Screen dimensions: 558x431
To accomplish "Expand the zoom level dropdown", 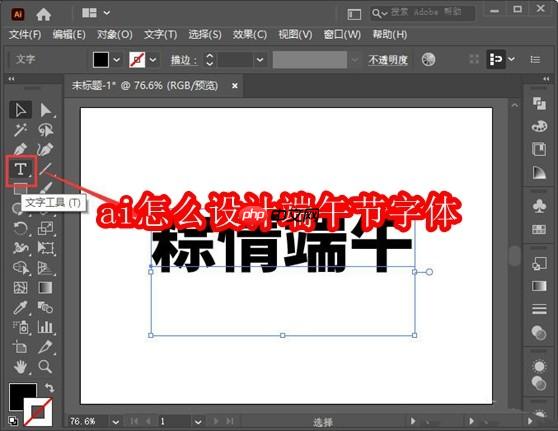I will (x=116, y=422).
